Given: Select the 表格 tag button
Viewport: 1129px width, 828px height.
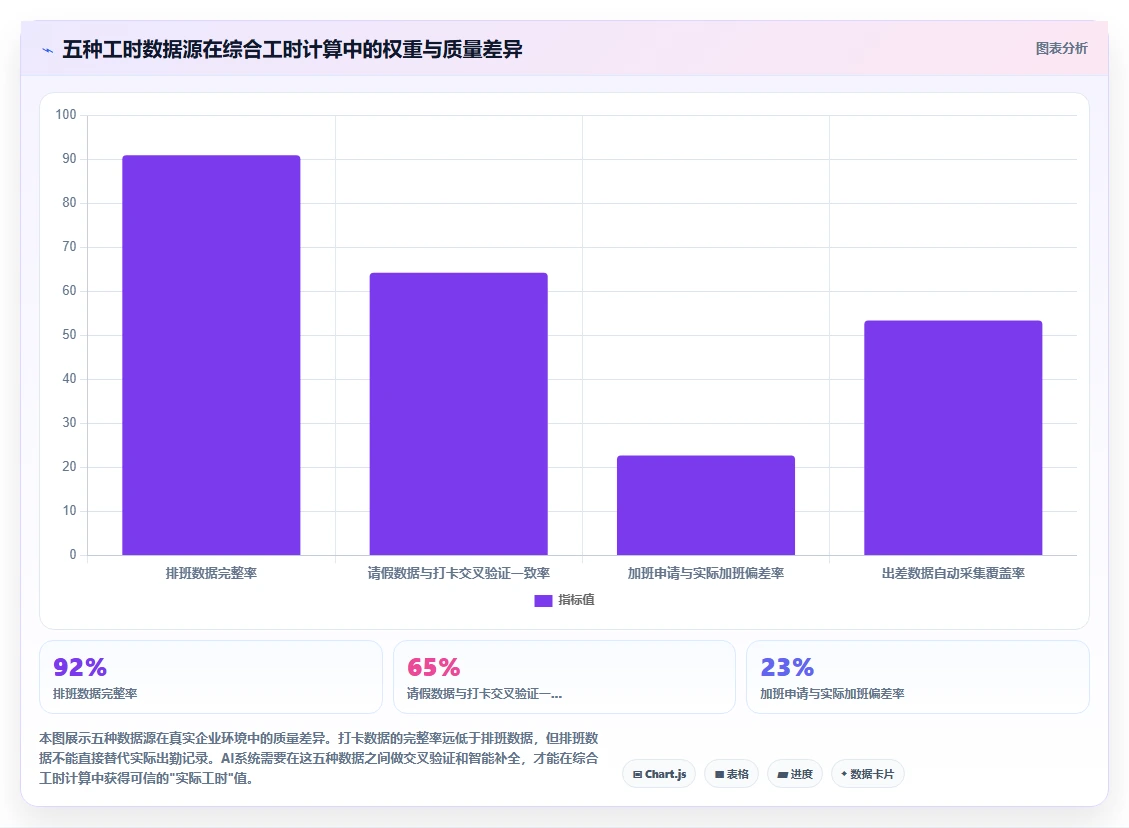Looking at the screenshot, I should pos(732,774).
